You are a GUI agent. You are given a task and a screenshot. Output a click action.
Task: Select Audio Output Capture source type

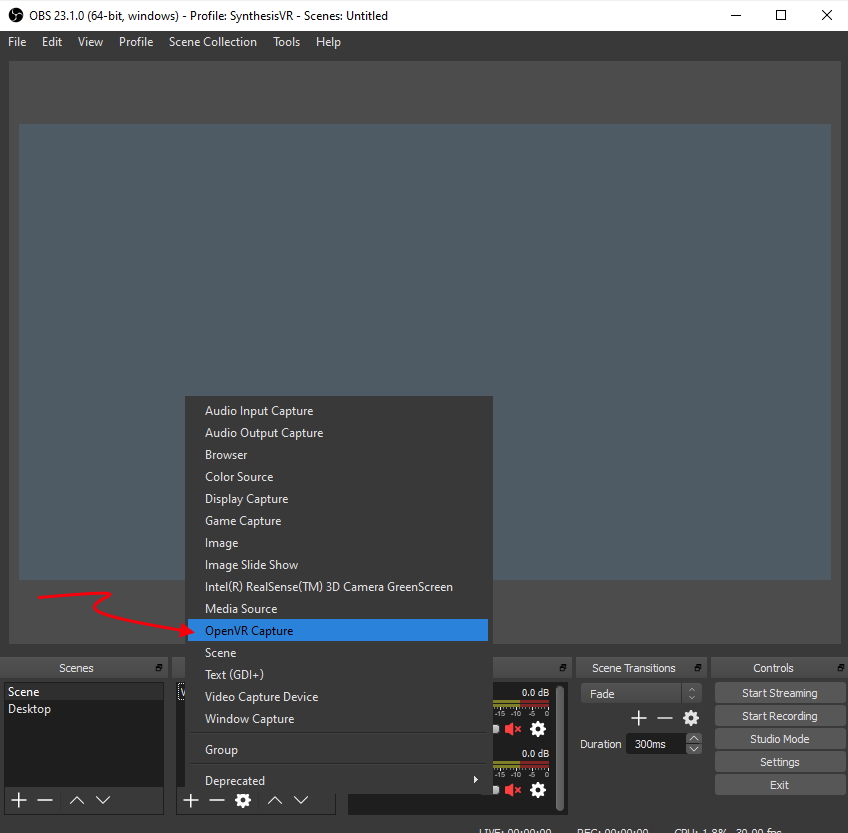click(338, 433)
